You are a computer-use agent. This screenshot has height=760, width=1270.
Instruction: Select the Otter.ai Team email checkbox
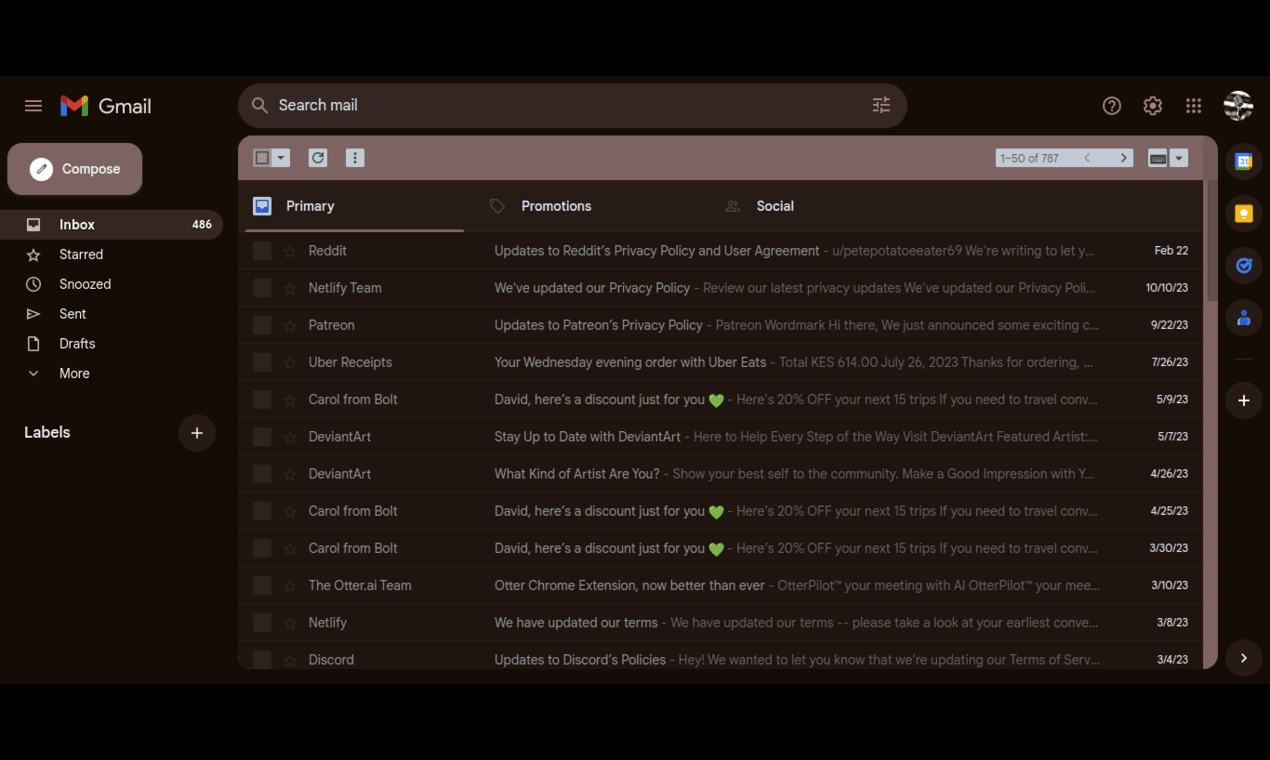[262, 585]
